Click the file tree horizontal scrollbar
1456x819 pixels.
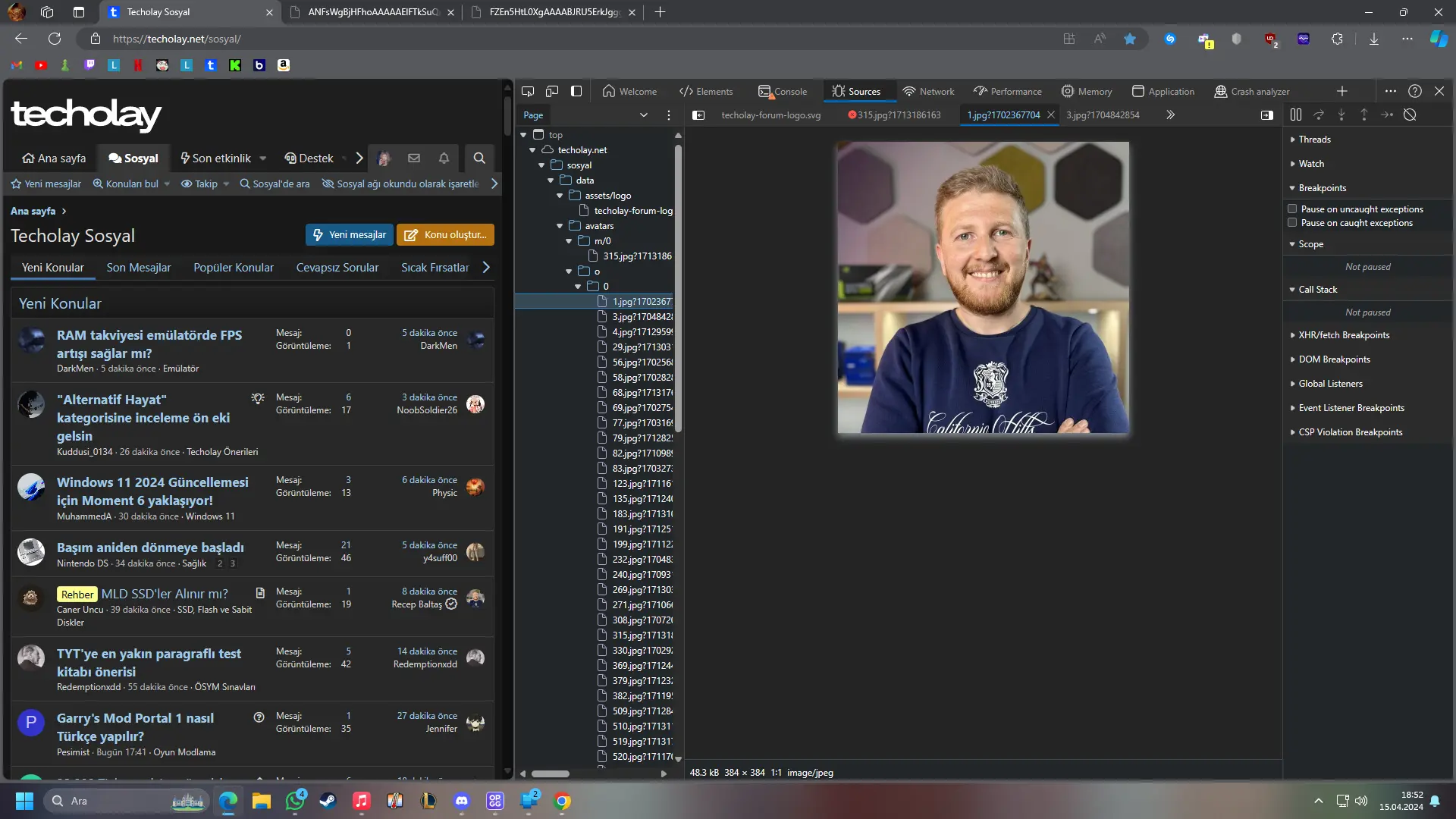[551, 773]
